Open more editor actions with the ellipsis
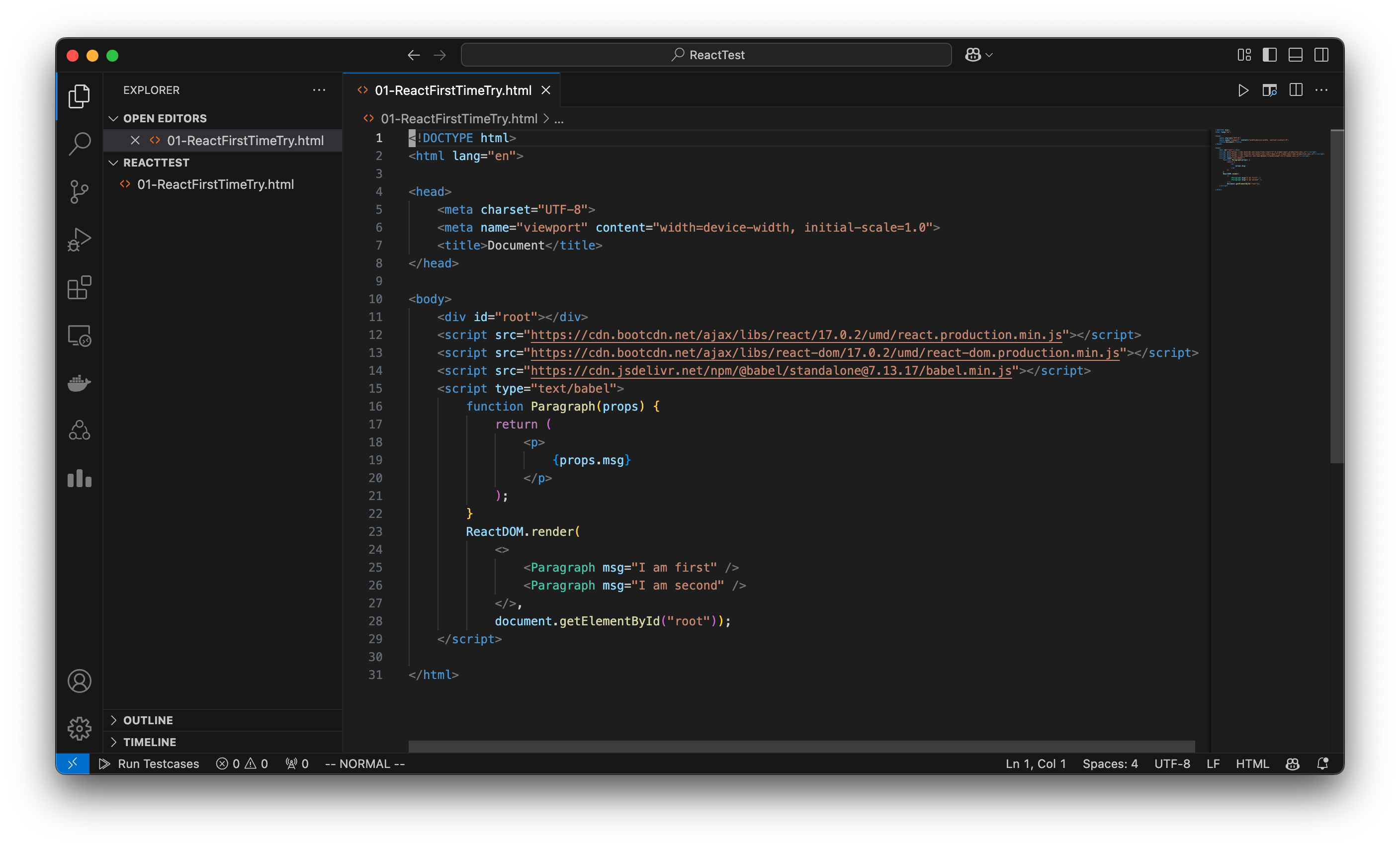This screenshot has width=1400, height=848. pyautogui.click(x=1321, y=90)
